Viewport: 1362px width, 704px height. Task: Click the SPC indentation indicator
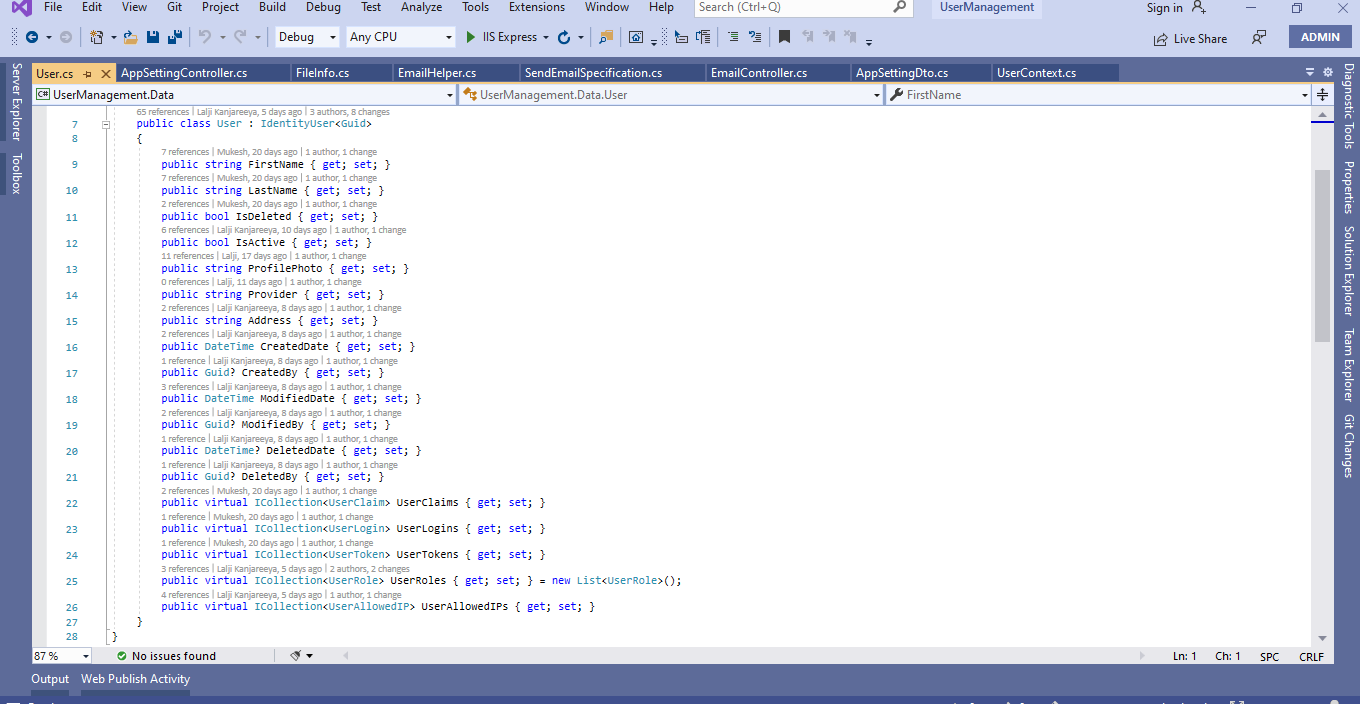(x=1269, y=657)
